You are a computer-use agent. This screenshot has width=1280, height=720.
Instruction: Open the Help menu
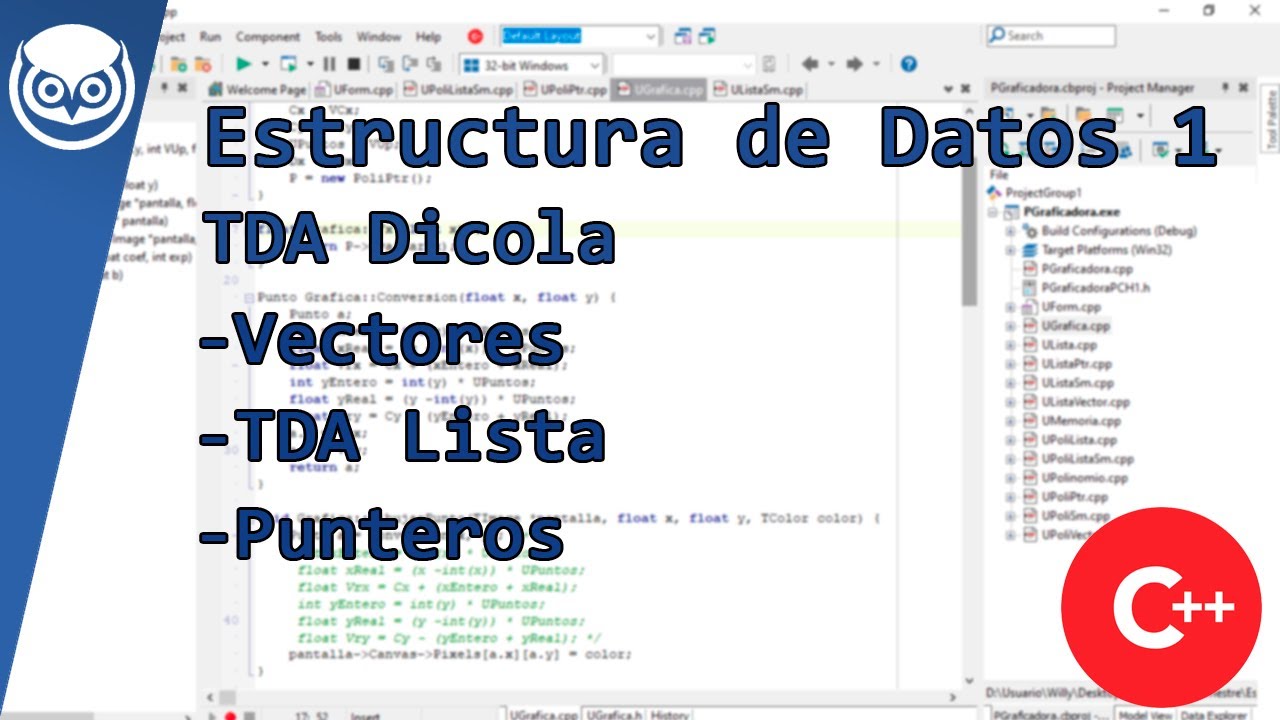click(x=428, y=36)
